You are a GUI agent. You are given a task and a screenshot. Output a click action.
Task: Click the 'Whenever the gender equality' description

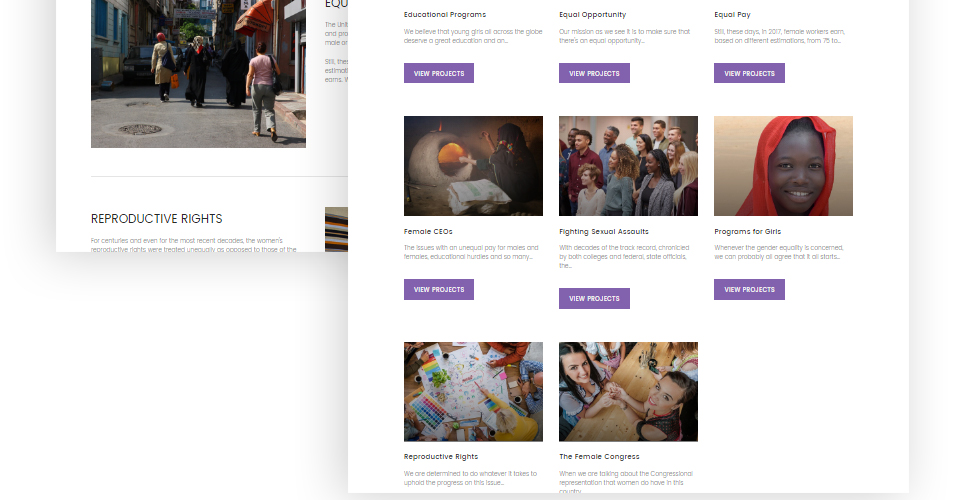click(x=779, y=252)
